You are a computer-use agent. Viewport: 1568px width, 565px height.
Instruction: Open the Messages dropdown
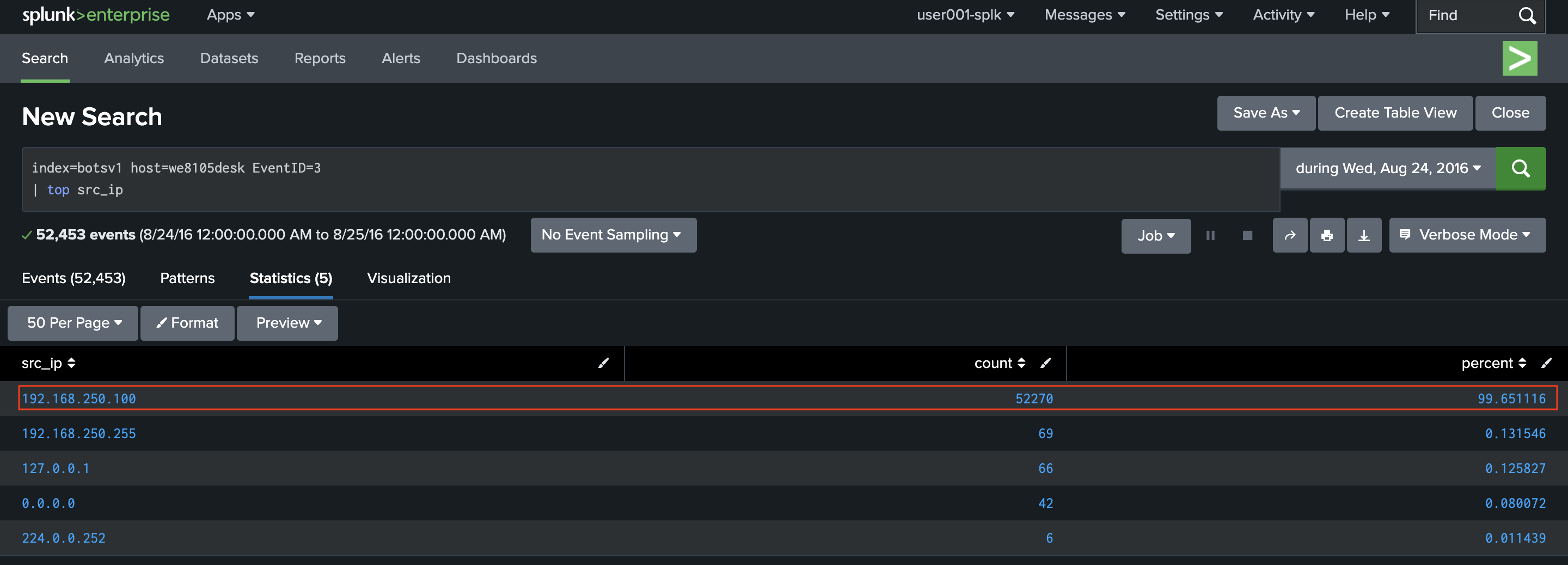tap(1085, 15)
